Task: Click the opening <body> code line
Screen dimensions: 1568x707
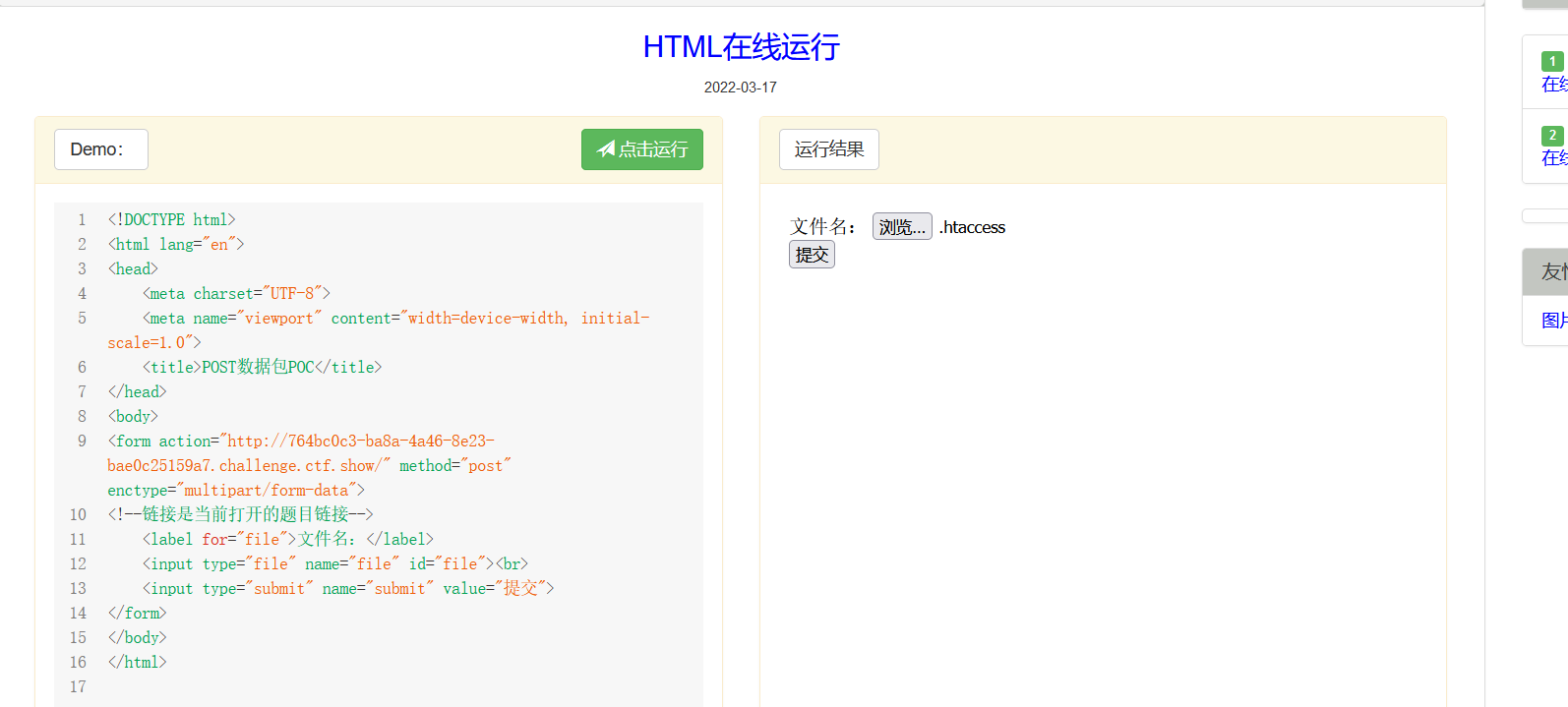Action: 133,416
